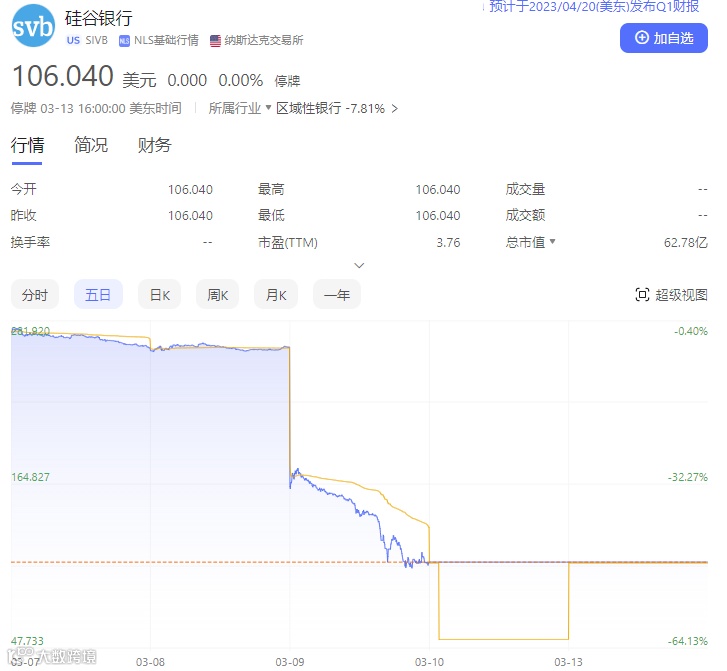Add stock to watchlist via 加自选 button

[x=663, y=38]
